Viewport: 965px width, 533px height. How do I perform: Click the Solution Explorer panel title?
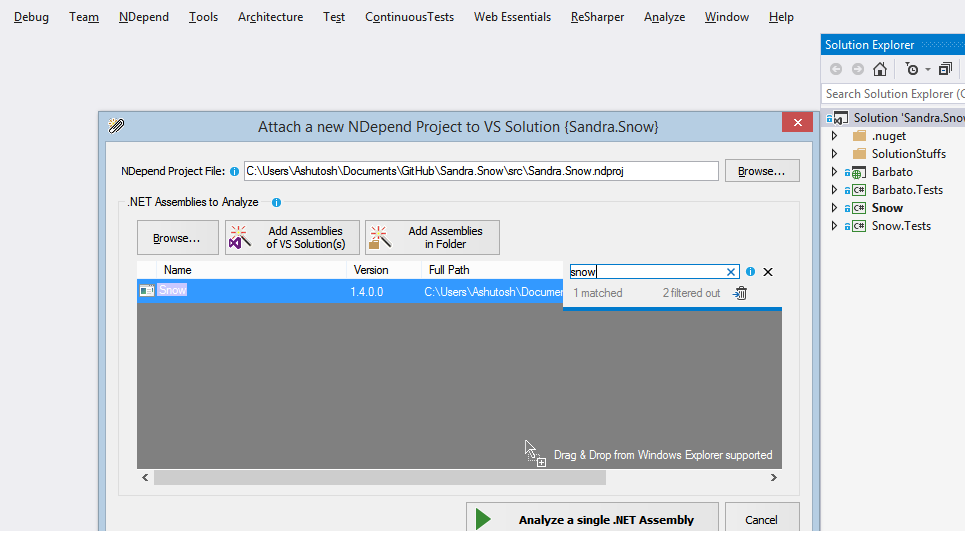[x=869, y=45]
